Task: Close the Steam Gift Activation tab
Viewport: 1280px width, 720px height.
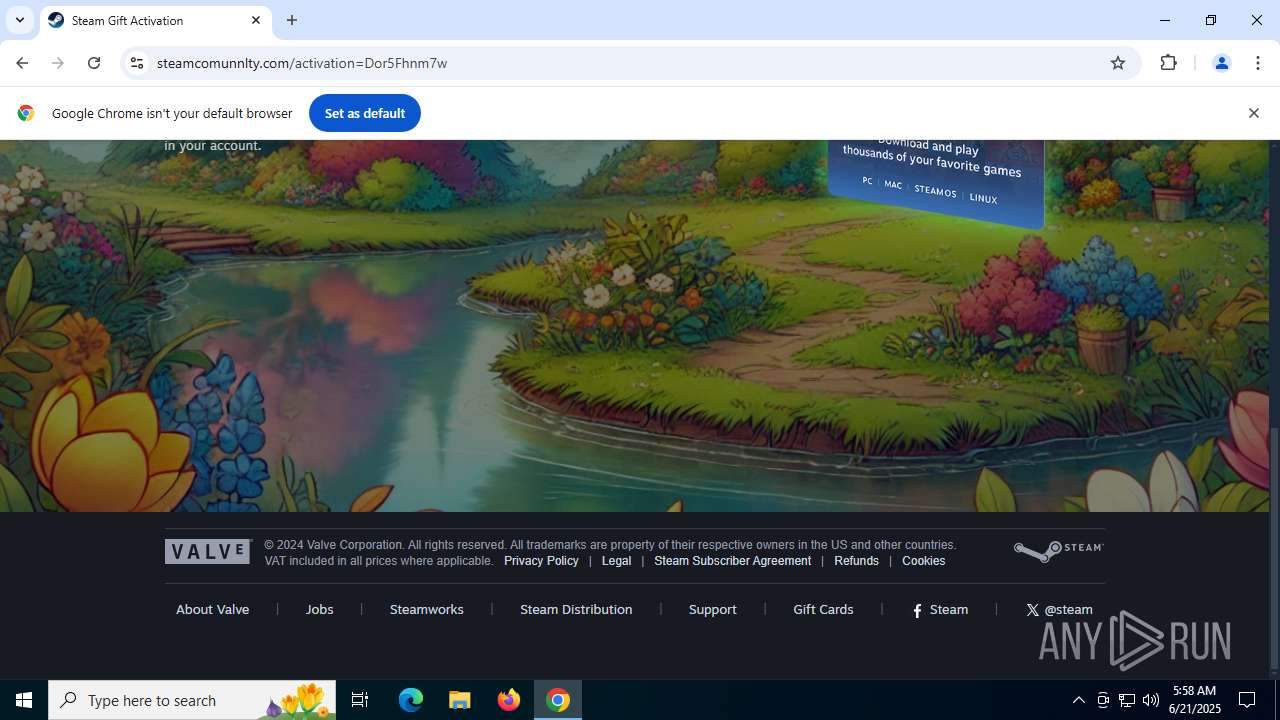Action: [x=256, y=20]
